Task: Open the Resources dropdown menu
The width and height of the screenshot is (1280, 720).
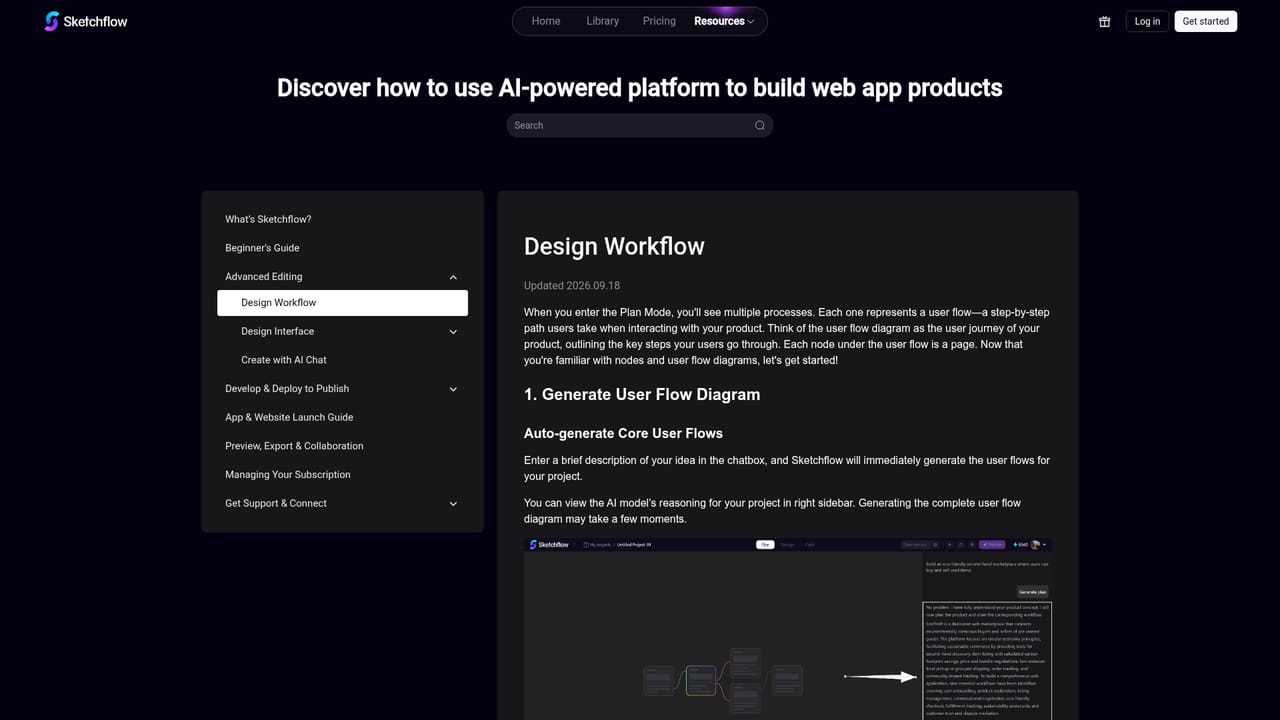Action: (724, 21)
